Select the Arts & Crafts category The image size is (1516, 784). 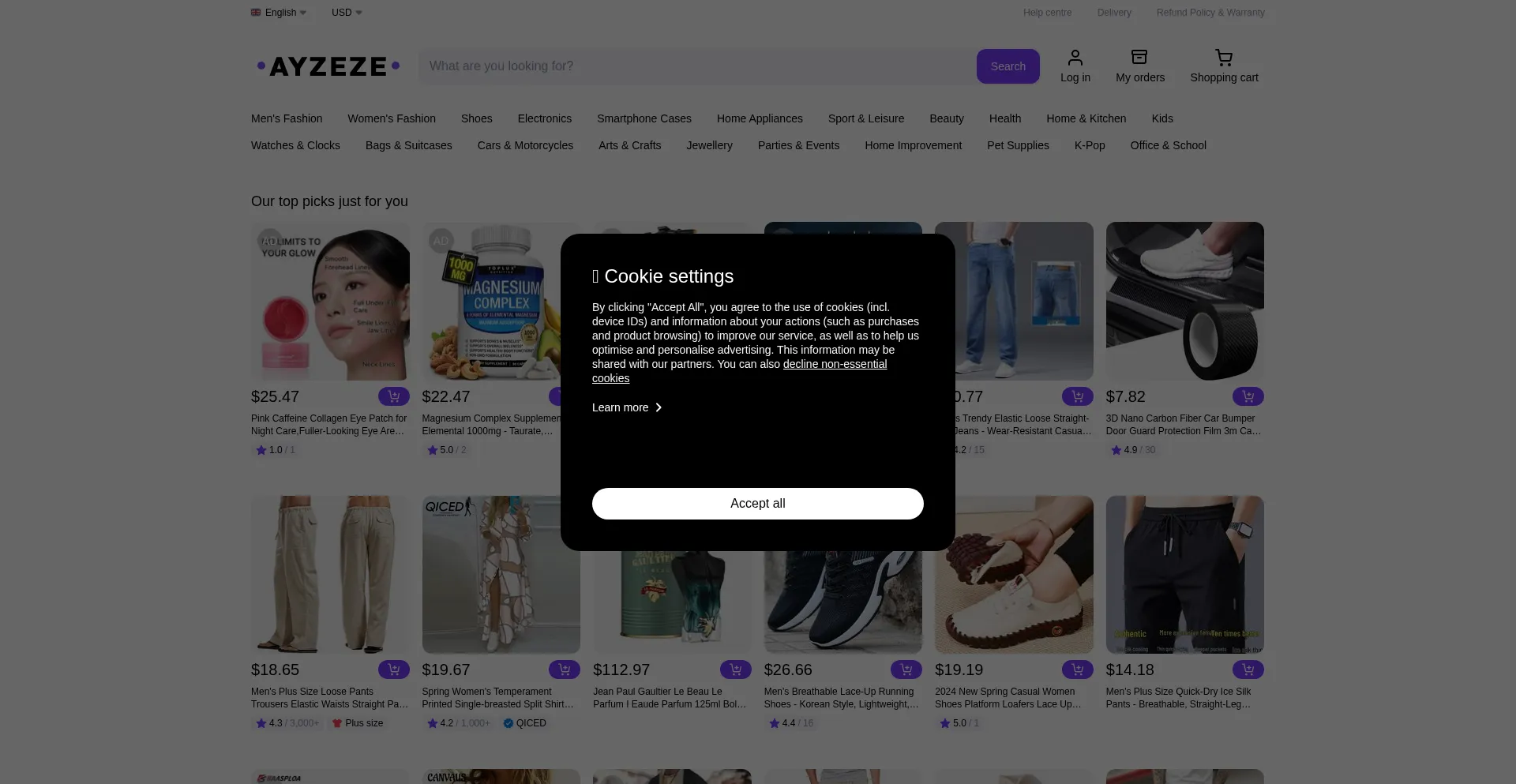coord(630,145)
